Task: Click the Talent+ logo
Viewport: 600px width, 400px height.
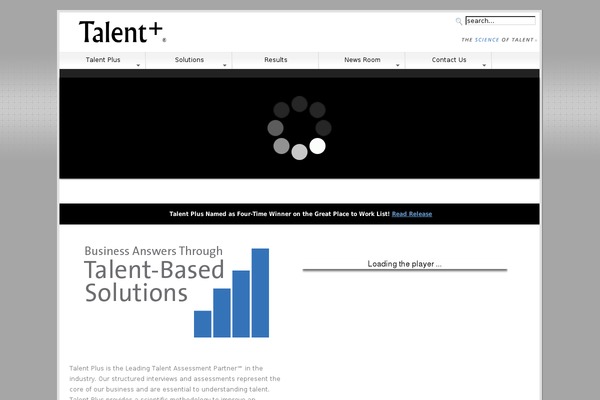Action: tap(122, 32)
